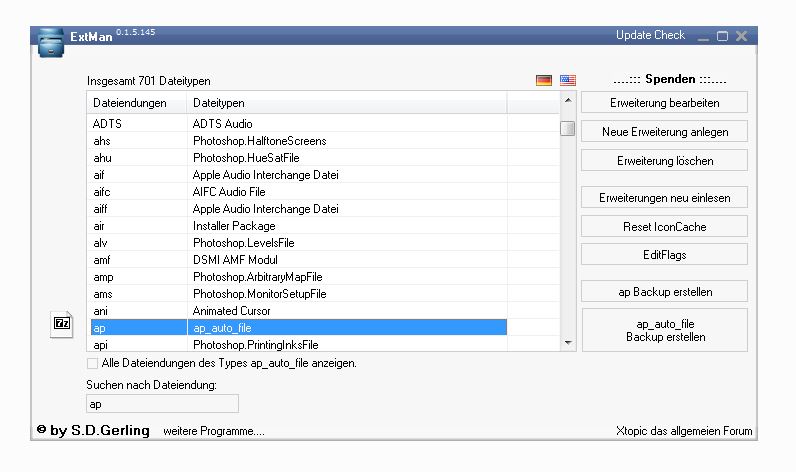This screenshot has height=472, width=796.
Task: Sort by the Dateitypen column header
Action: coord(346,103)
